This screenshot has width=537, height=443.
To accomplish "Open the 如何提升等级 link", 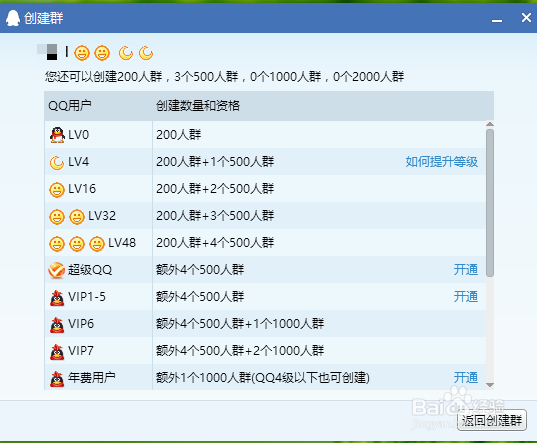I will click(x=441, y=162).
